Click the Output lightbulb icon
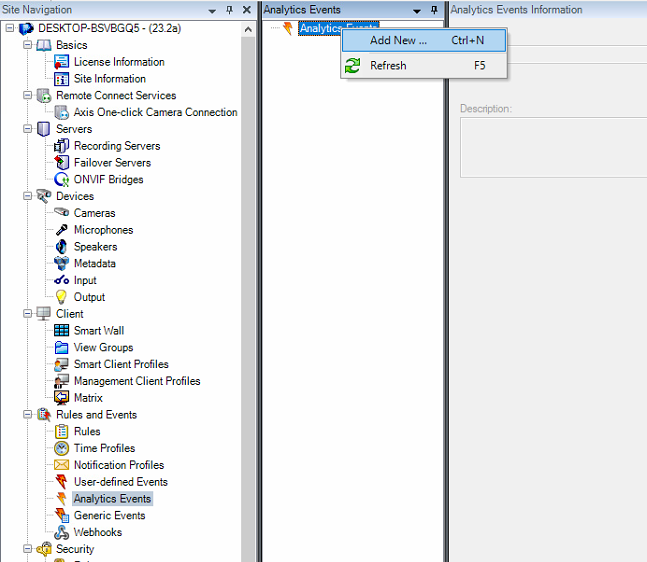Screen dimensions: 647x562 point(62,297)
